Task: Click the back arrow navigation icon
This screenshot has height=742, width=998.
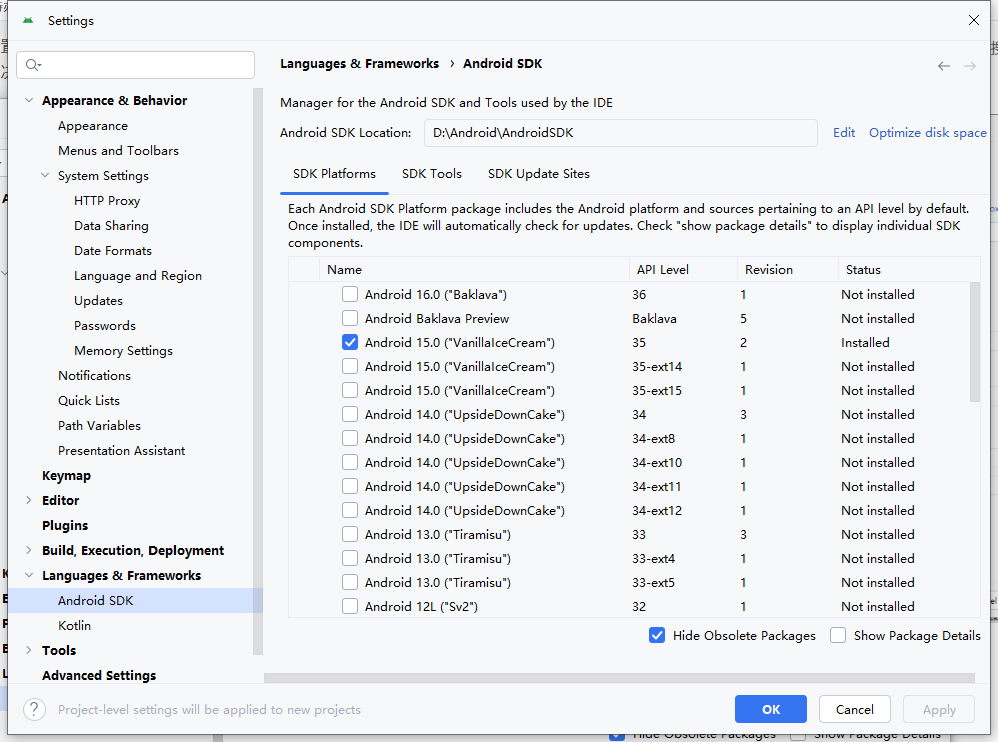Action: point(943,66)
